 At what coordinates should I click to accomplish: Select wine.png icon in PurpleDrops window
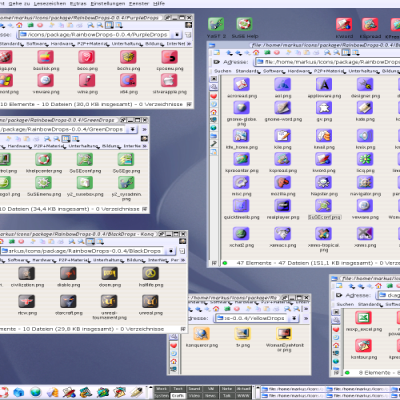87,81
